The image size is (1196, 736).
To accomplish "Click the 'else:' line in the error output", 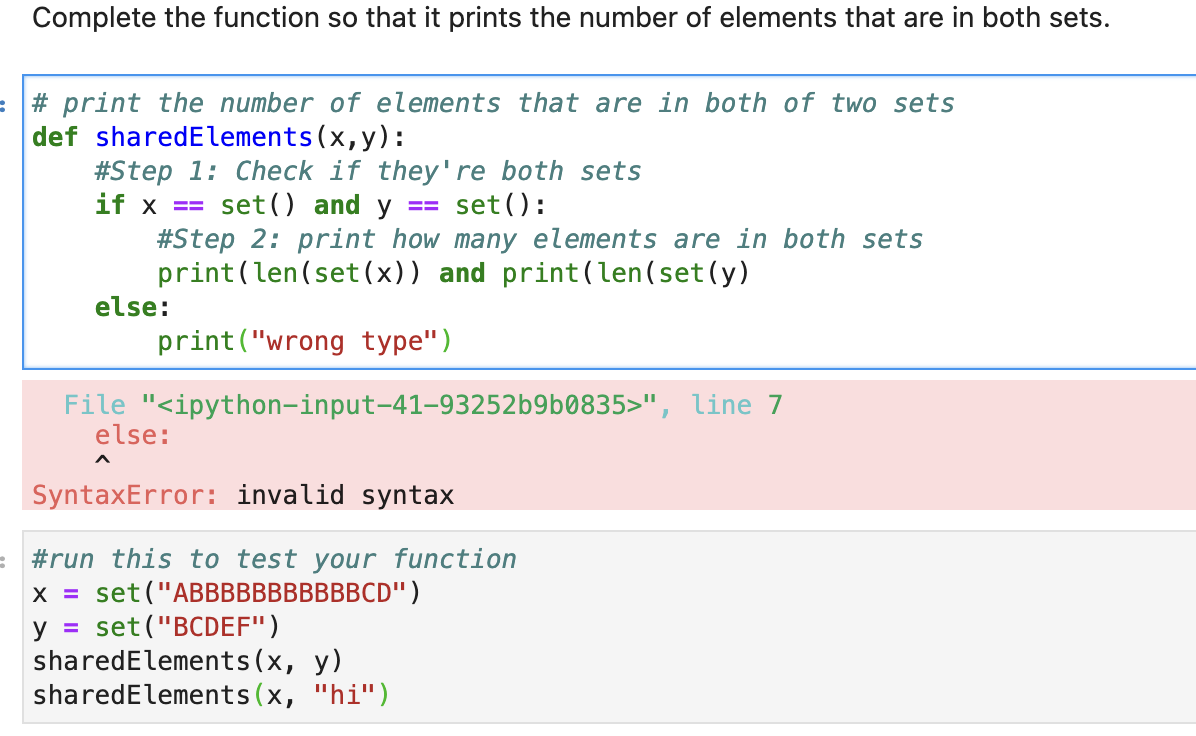I will coord(133,435).
